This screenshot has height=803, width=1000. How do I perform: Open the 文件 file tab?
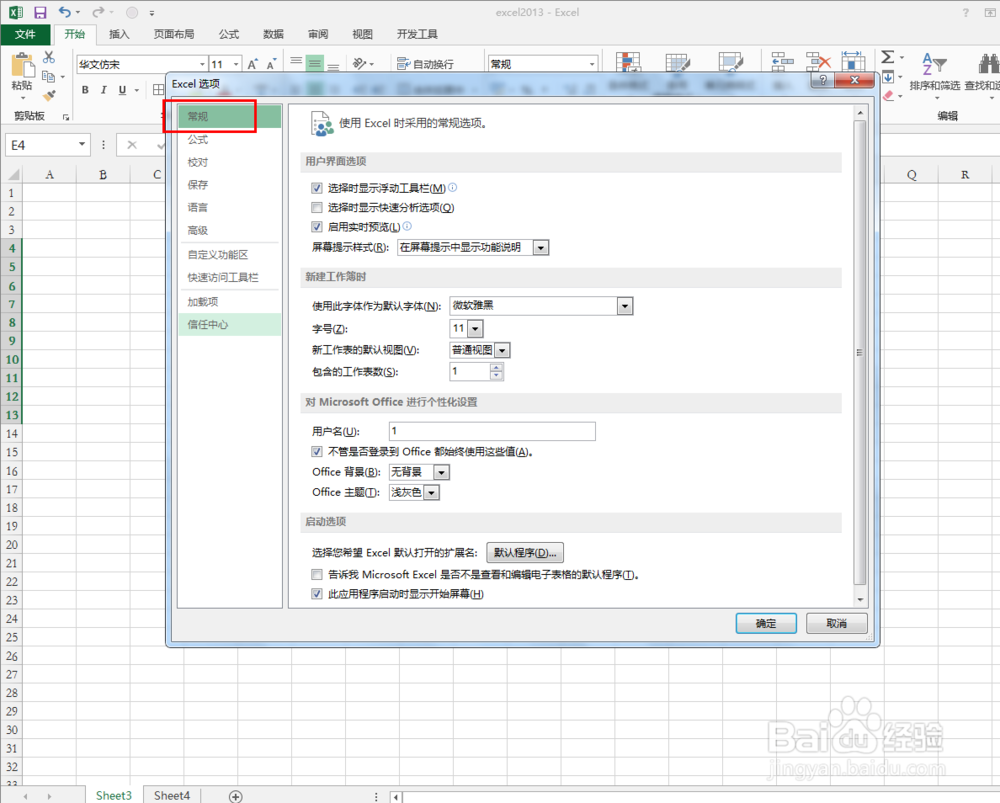click(25, 34)
